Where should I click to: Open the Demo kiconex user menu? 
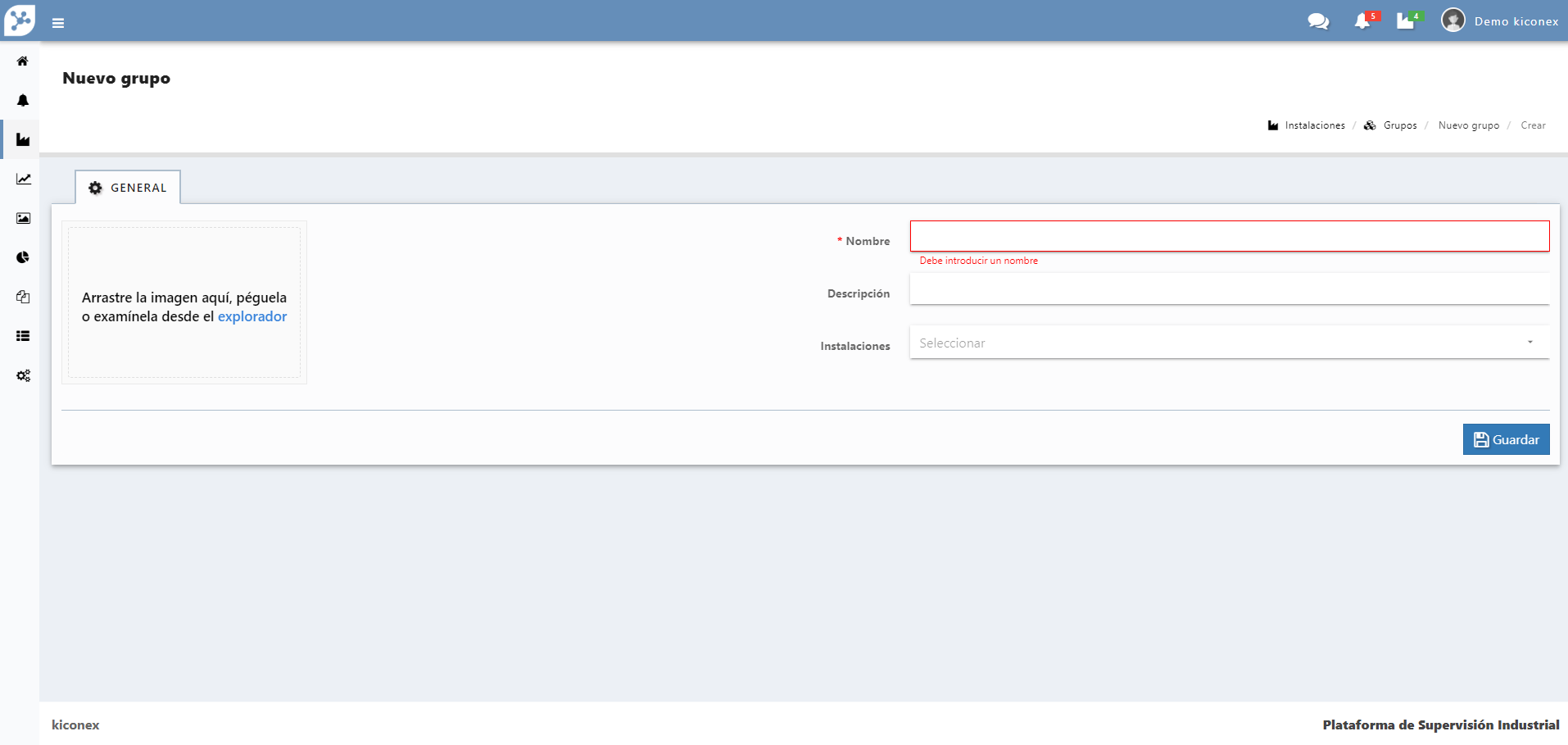tap(1500, 21)
